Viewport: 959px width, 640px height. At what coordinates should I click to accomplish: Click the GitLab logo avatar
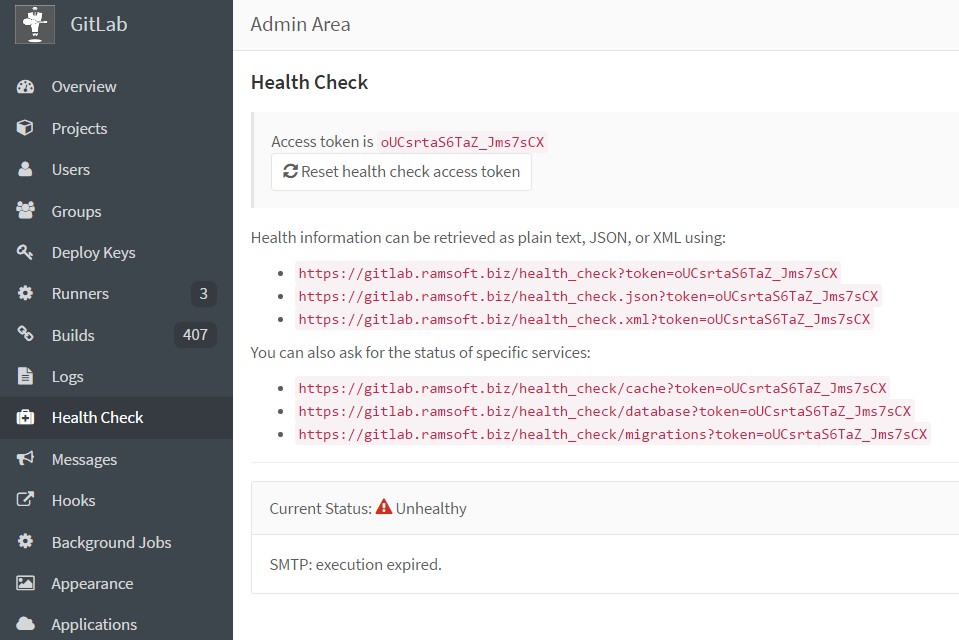35,24
